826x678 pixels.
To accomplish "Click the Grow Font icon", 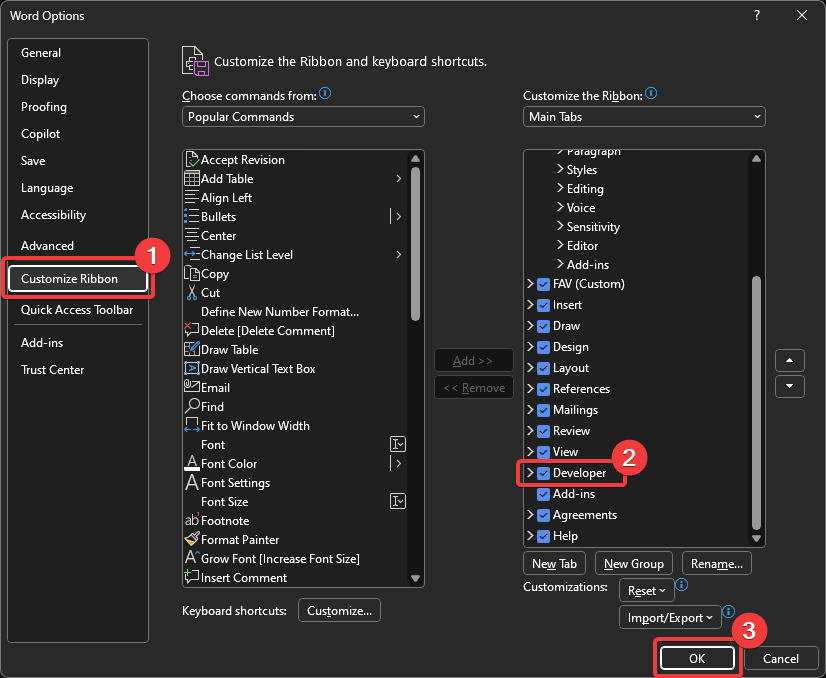I will pos(192,557).
